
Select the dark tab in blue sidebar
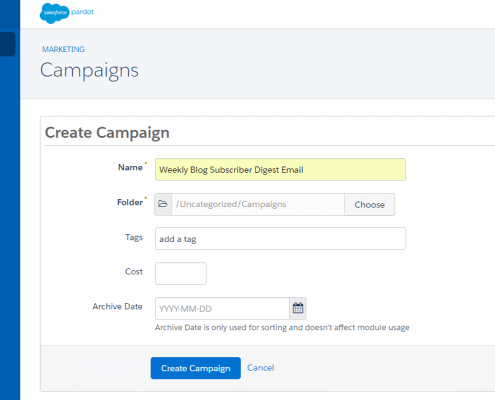coord(7,44)
